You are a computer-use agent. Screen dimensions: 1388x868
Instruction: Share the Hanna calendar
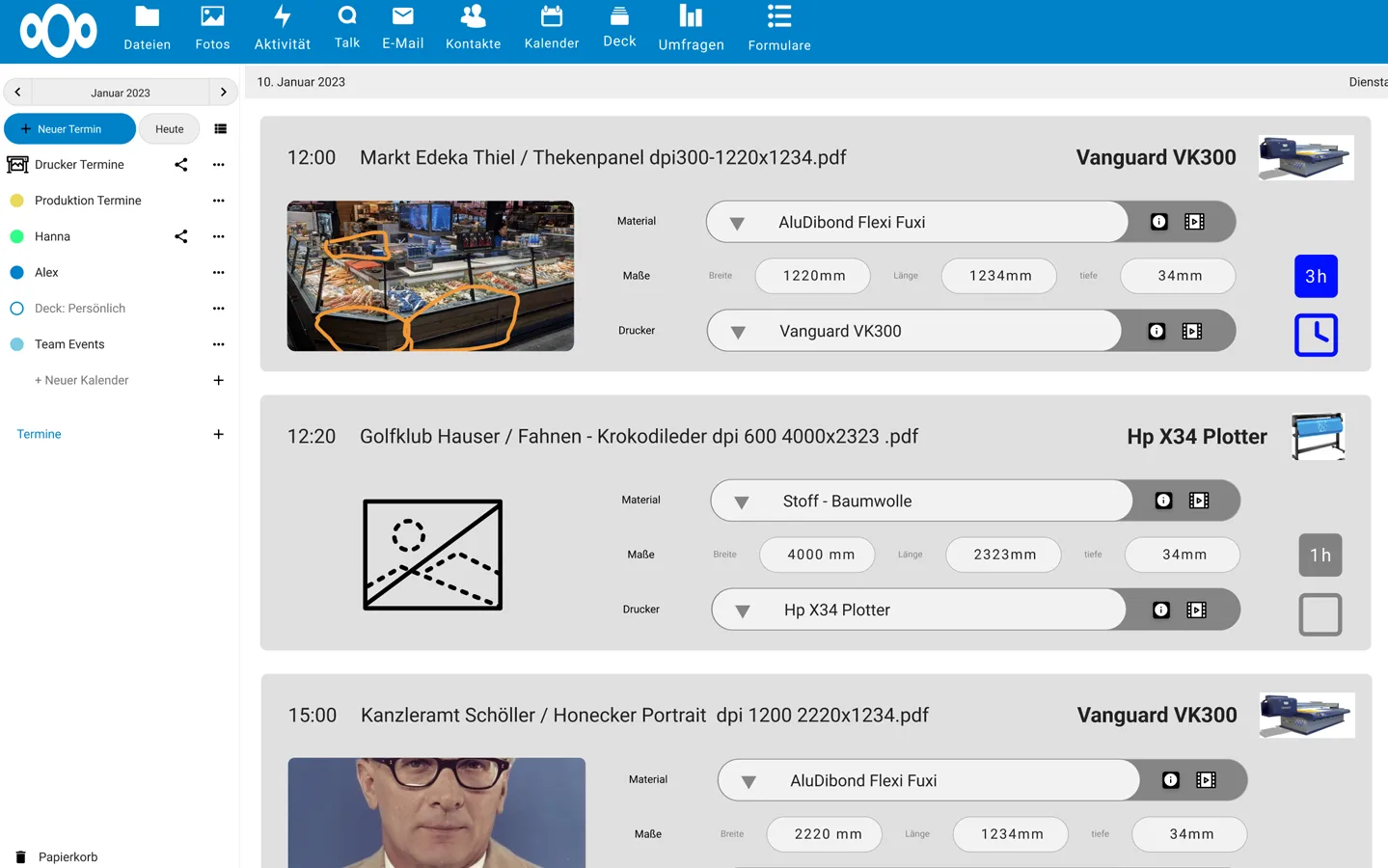[x=180, y=236]
